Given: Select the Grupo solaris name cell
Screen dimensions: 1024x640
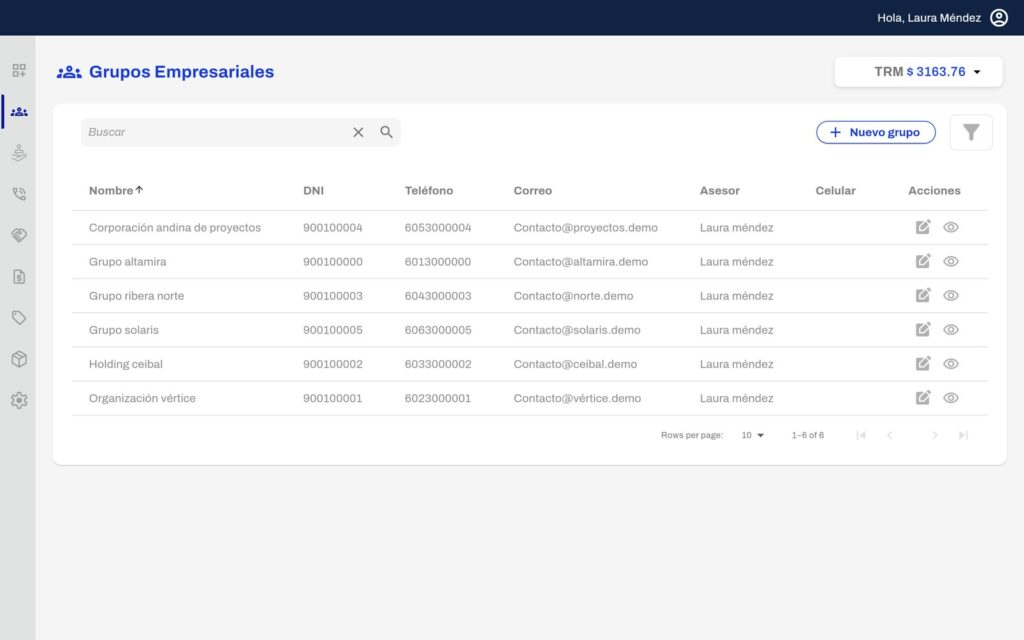Looking at the screenshot, I should [x=123, y=330].
